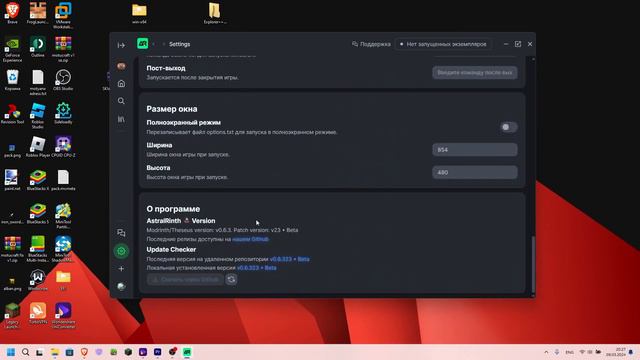Image resolution: width=640 pixels, height=360 pixels.
Task: Click the Высота height input field
Action: click(475, 172)
